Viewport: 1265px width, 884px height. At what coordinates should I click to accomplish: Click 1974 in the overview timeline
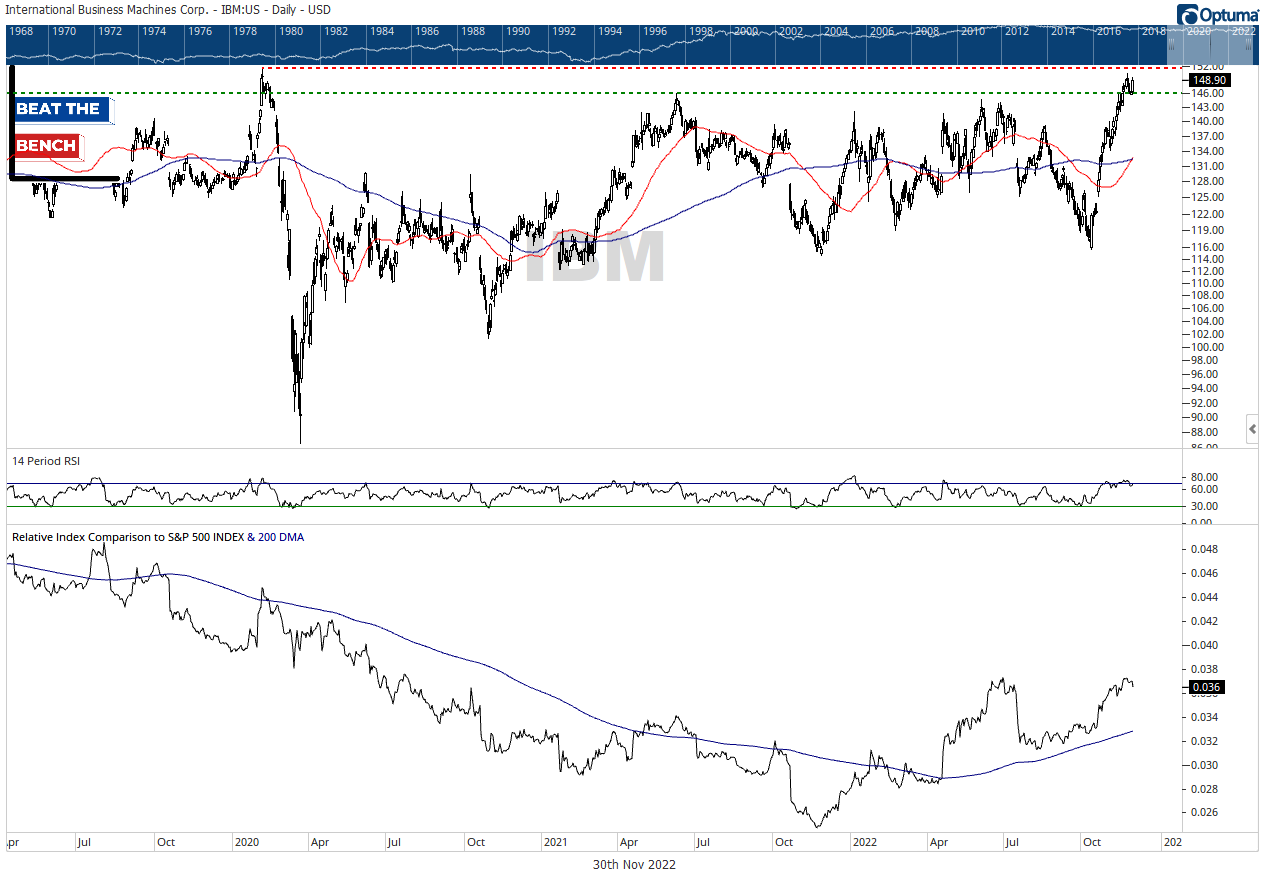point(155,32)
